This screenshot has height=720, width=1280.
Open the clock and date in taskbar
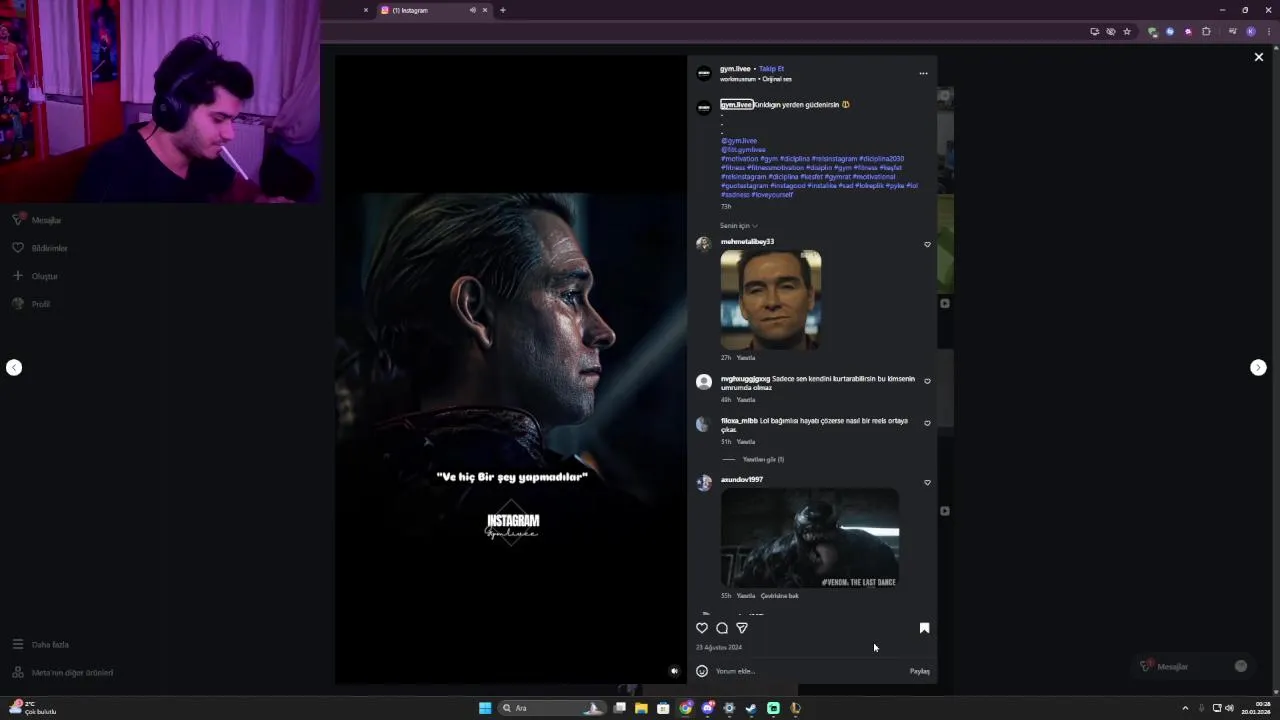pos(1256,708)
